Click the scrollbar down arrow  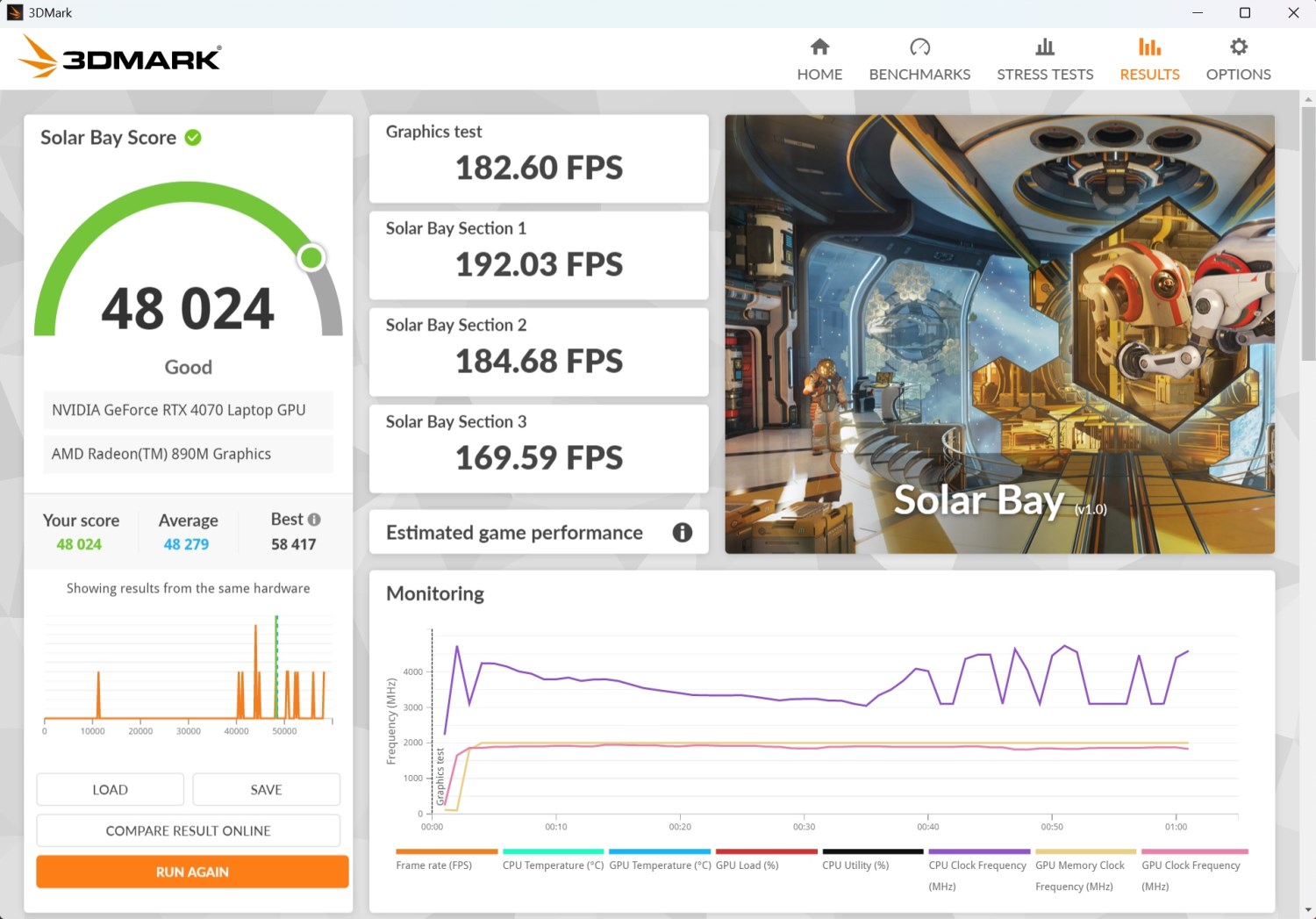1308,910
